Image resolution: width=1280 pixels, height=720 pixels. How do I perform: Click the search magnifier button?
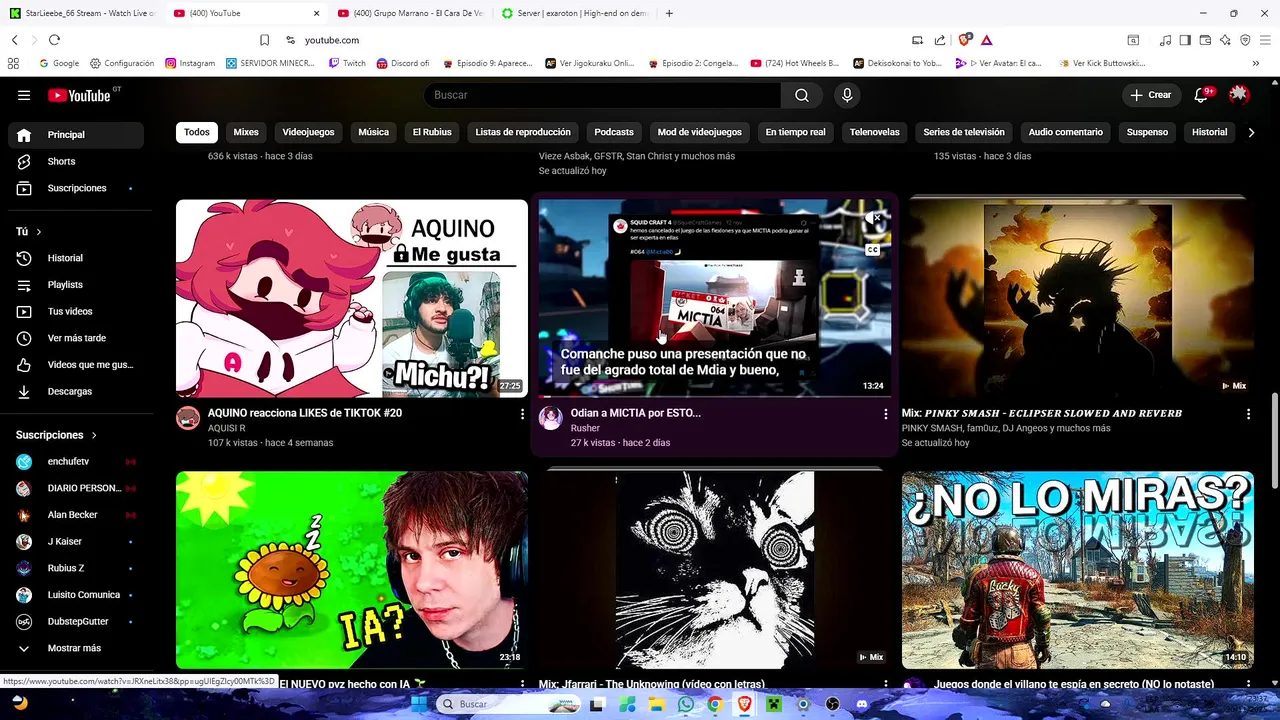[x=802, y=95]
